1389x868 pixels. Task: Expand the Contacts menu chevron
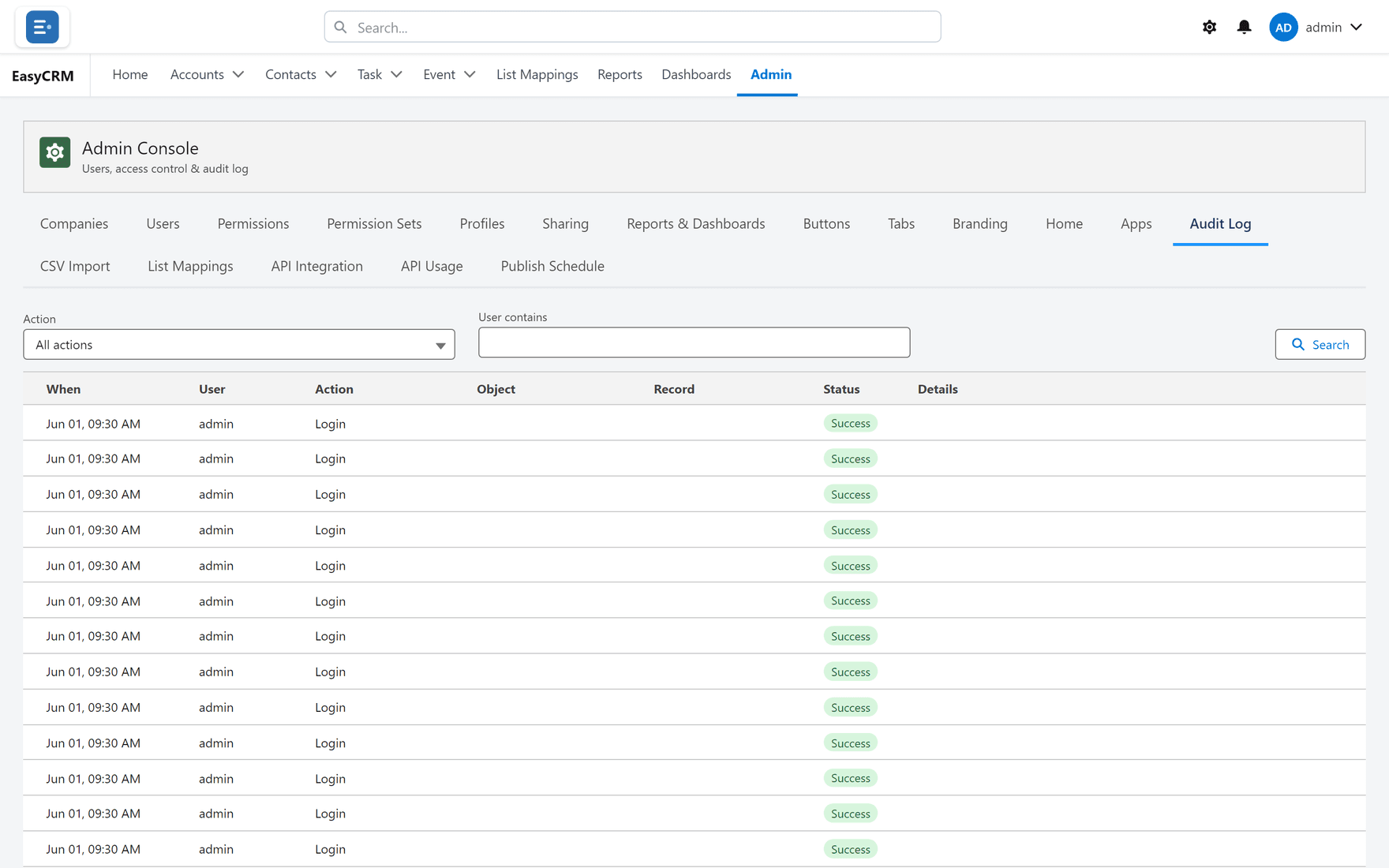[331, 74]
